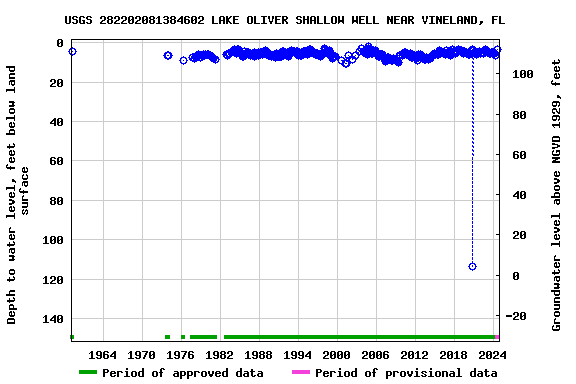This screenshot has width=576, height=384.
Task: Click x-axis year label 2018
Action: (x=453, y=355)
